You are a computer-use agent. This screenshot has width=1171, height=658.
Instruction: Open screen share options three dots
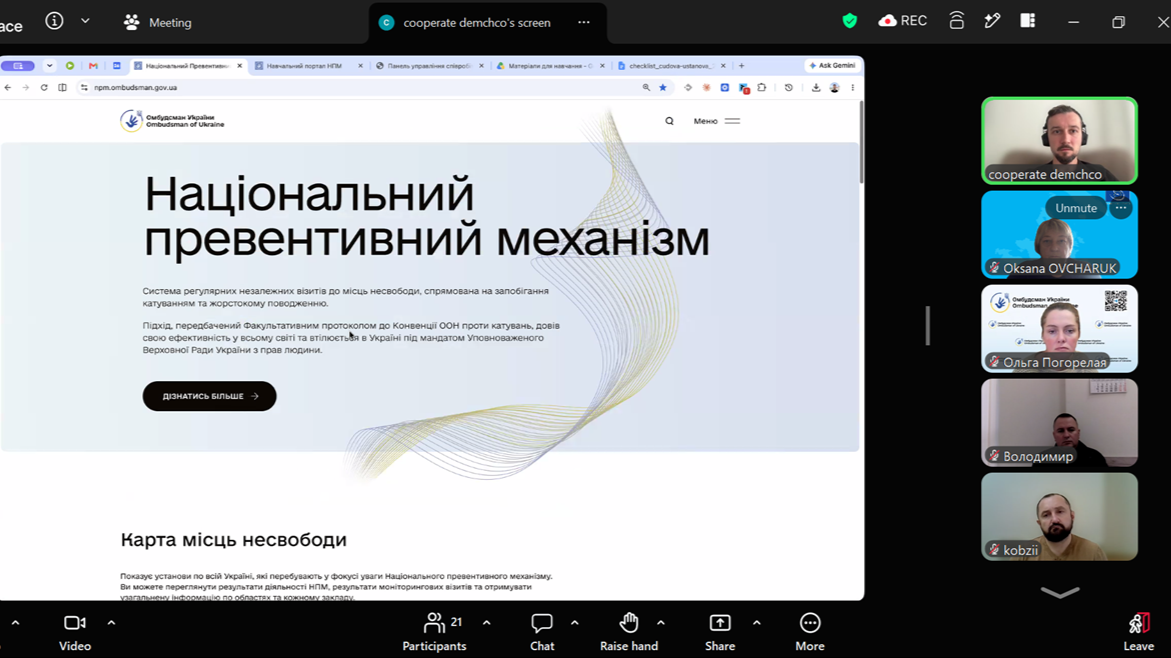tap(584, 22)
